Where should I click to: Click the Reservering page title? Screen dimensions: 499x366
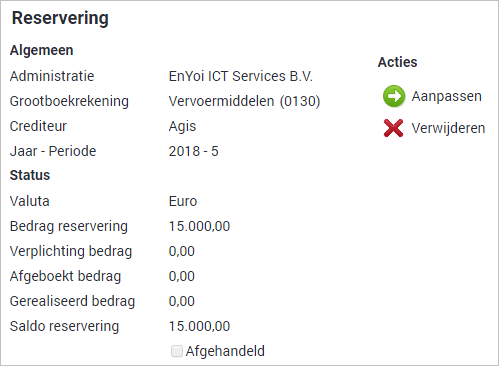pyautogui.click(x=60, y=18)
